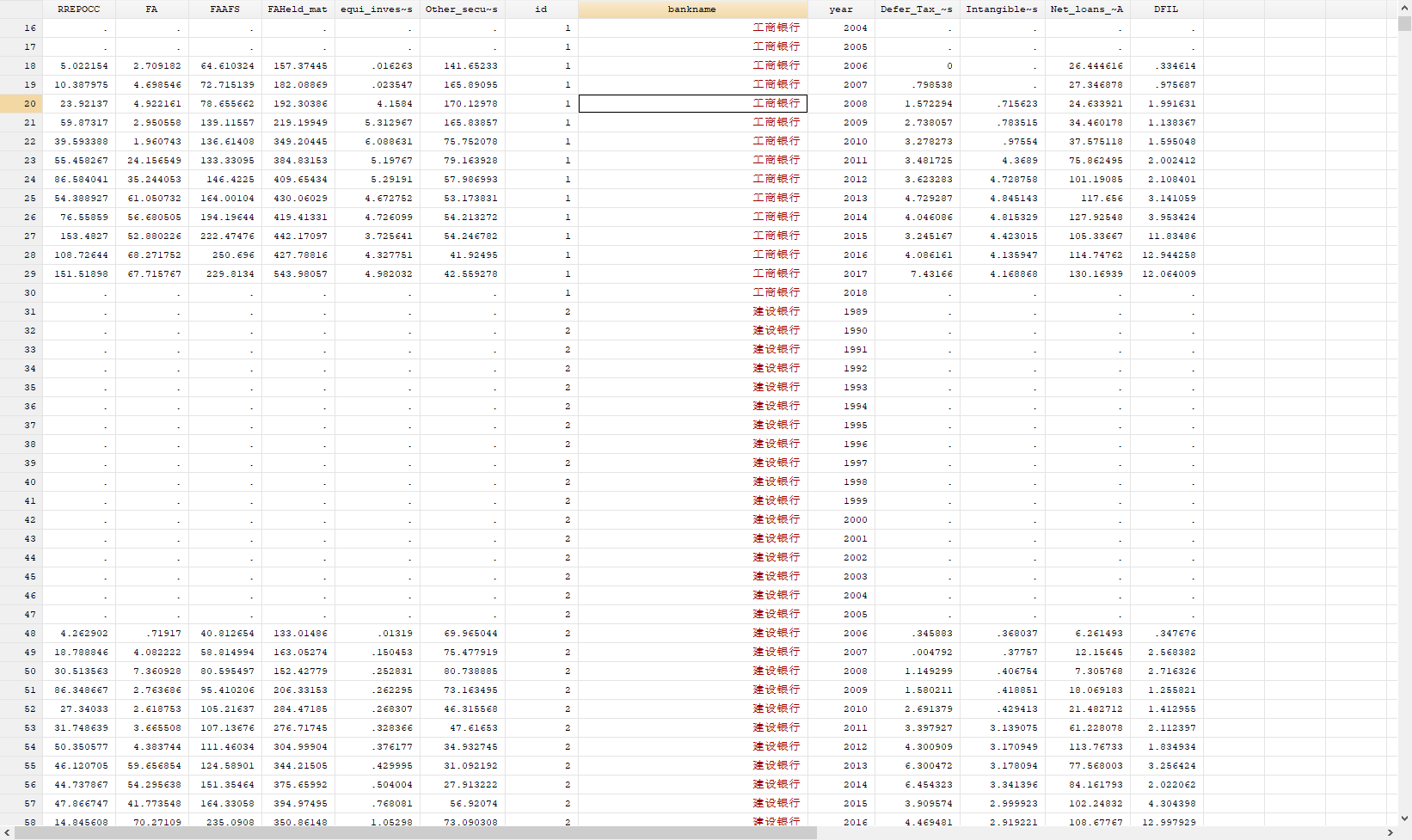Image resolution: width=1412 pixels, height=840 pixels.
Task: Click the horizontal scrollbar right arrow
Action: click(x=1391, y=833)
